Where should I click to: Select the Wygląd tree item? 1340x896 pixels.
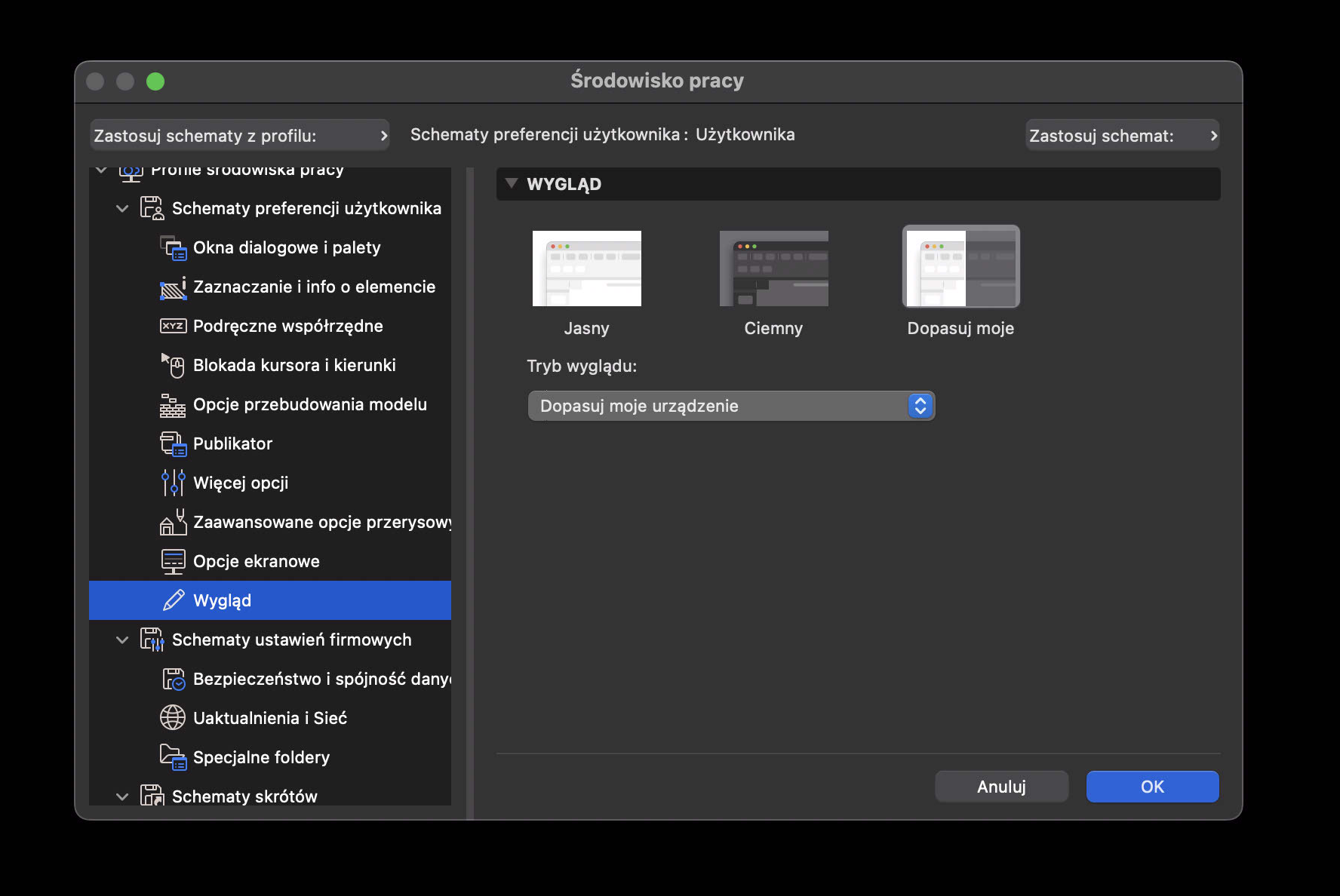(270, 600)
